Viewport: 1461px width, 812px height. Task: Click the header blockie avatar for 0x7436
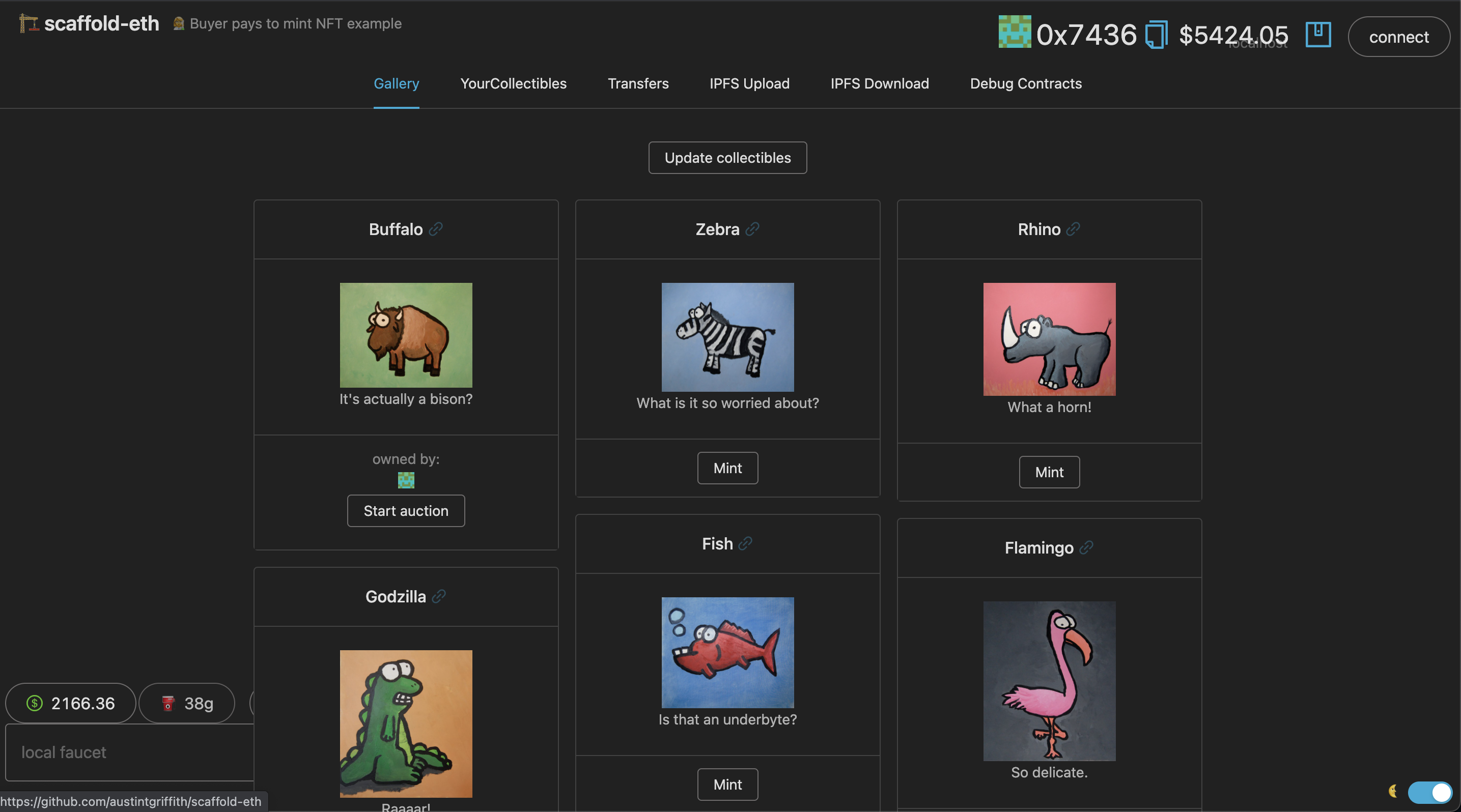tap(1015, 32)
